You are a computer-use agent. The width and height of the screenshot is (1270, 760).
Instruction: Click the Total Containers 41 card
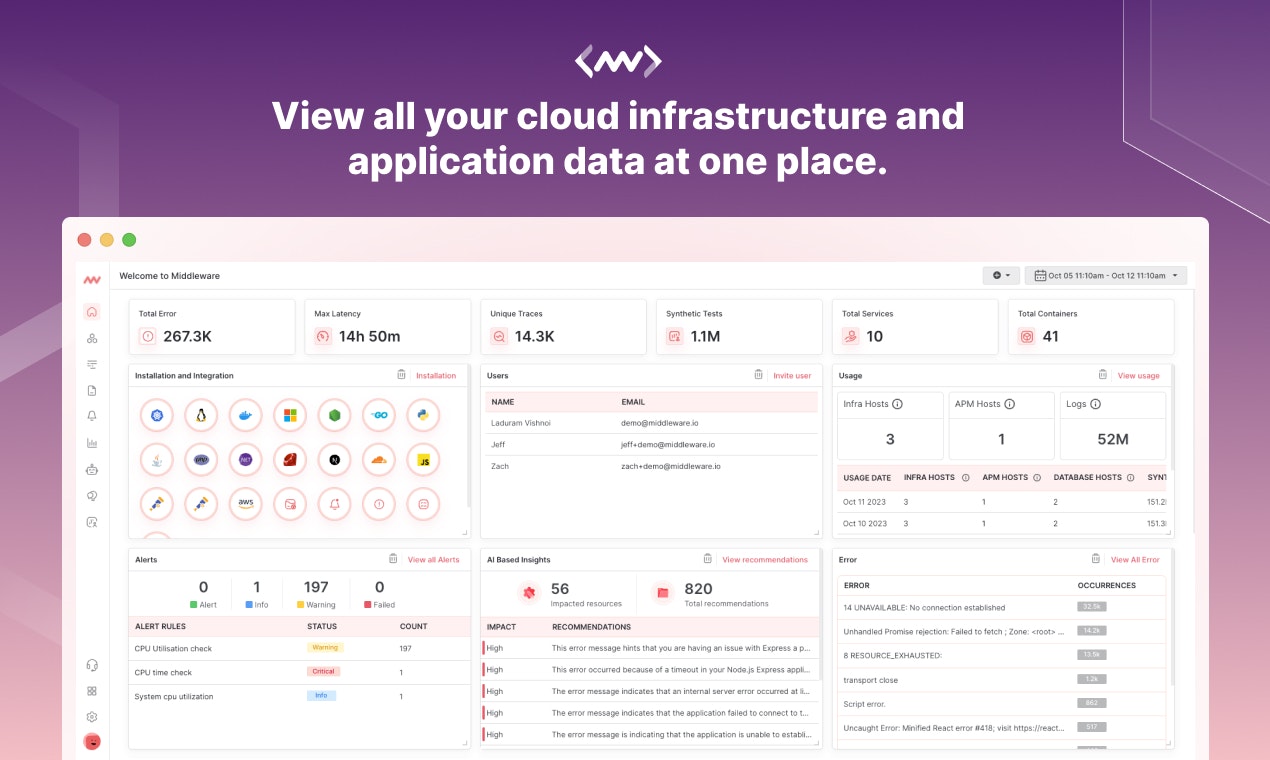tap(1091, 326)
